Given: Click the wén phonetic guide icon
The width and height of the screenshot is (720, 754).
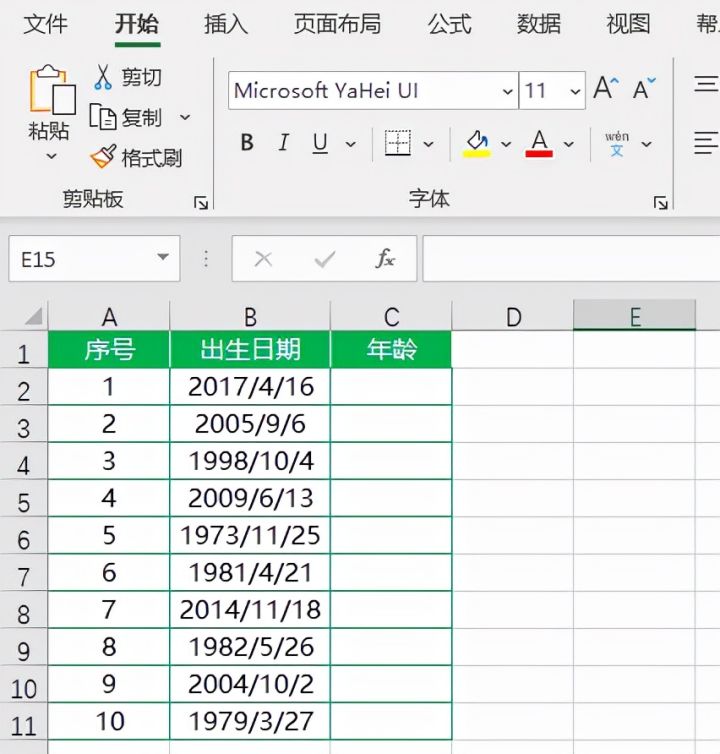Looking at the screenshot, I should click(x=617, y=143).
